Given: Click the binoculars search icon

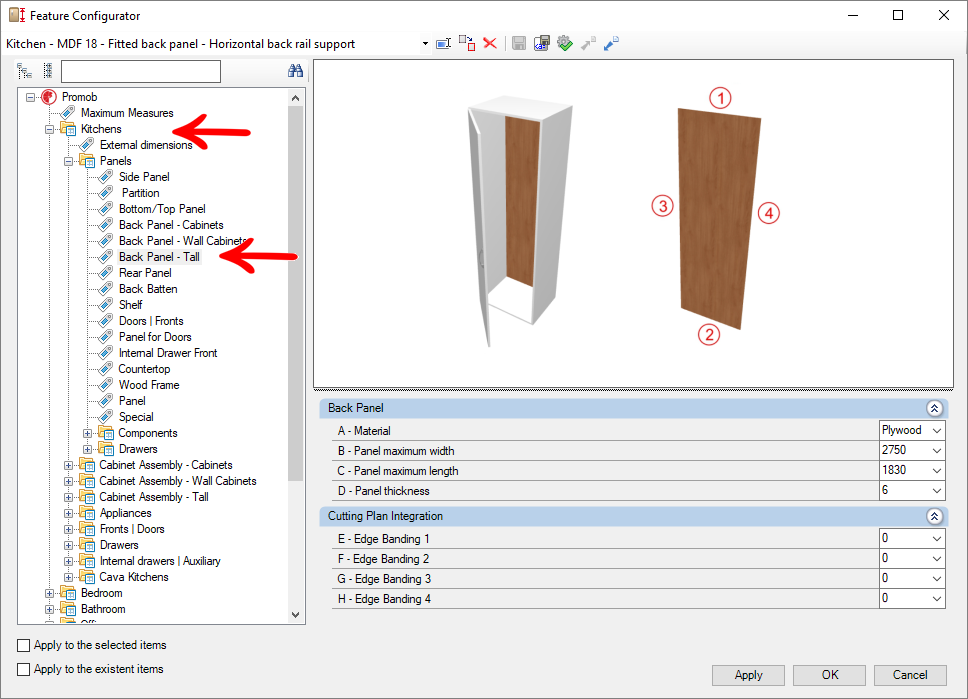Looking at the screenshot, I should [x=295, y=71].
